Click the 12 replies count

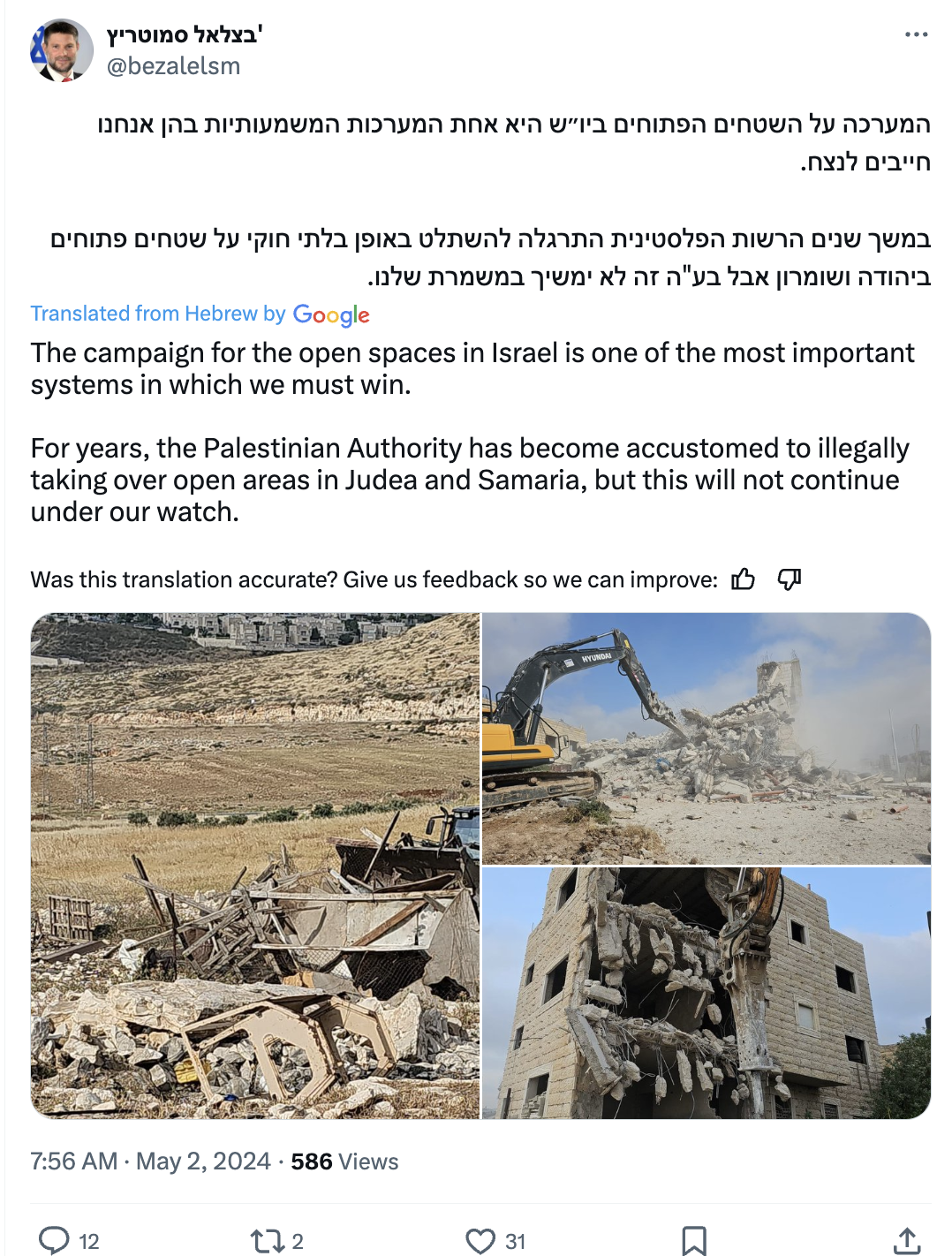[89, 1242]
